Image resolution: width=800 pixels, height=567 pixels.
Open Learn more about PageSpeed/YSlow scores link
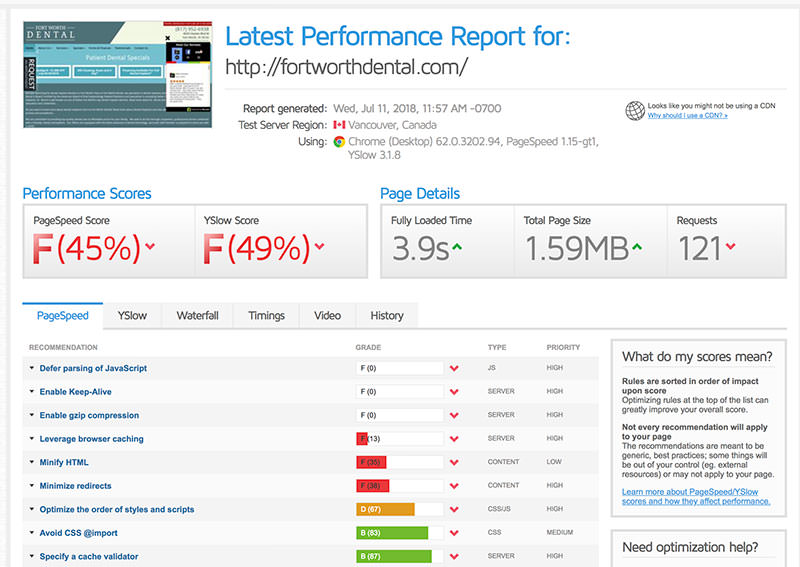point(696,497)
